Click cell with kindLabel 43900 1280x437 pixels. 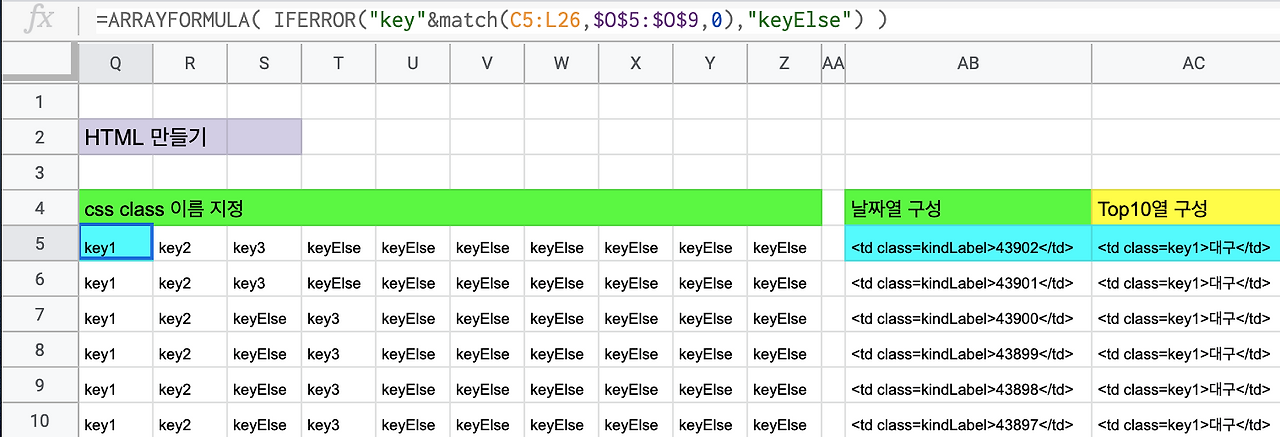point(968,315)
